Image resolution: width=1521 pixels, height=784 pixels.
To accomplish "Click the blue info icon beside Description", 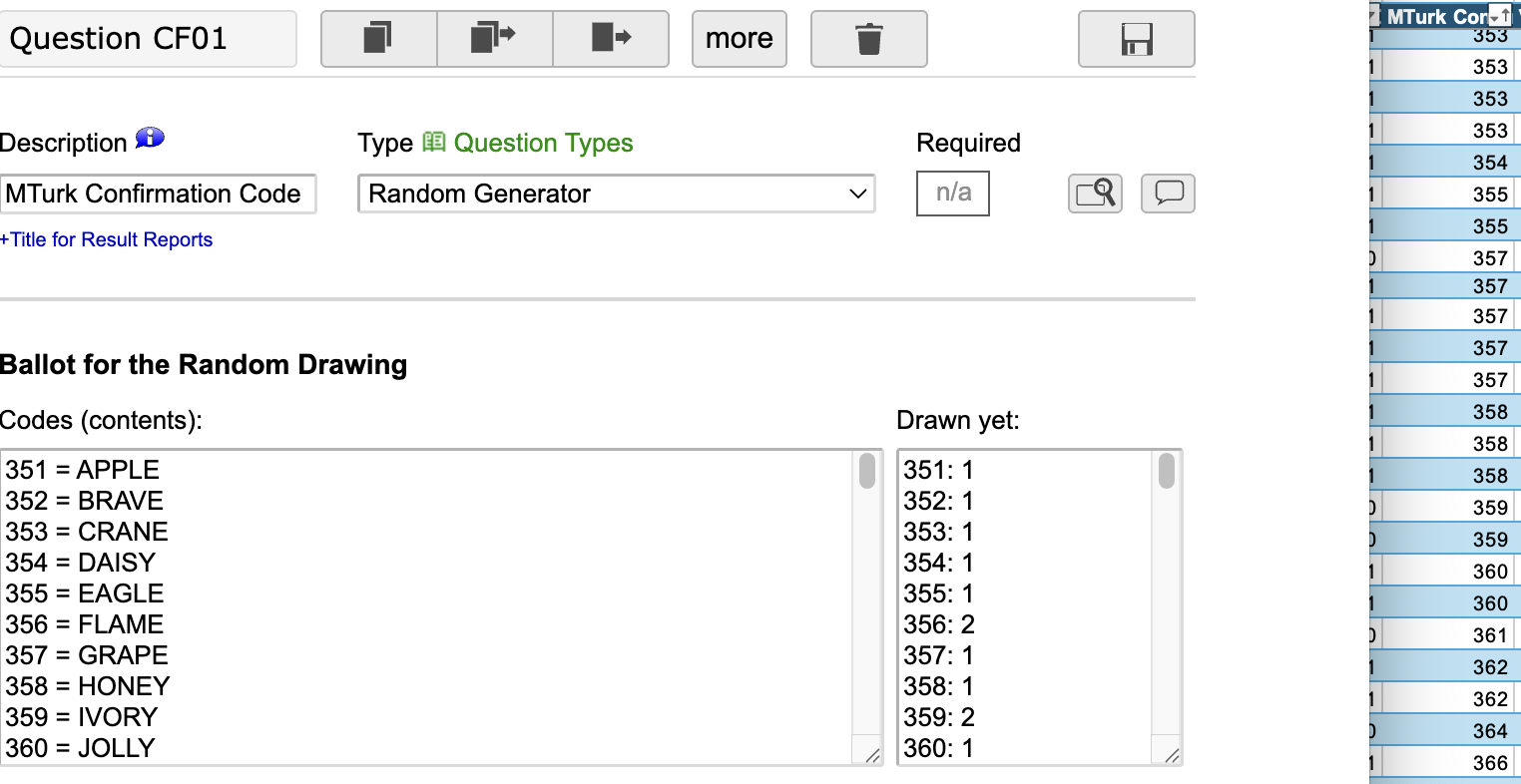I will pyautogui.click(x=150, y=139).
